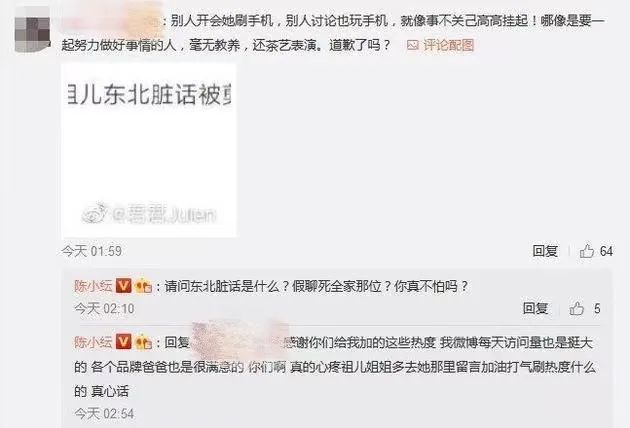Click the 今天 02:54 timestamp
630x428 pixels.
click(x=104, y=413)
